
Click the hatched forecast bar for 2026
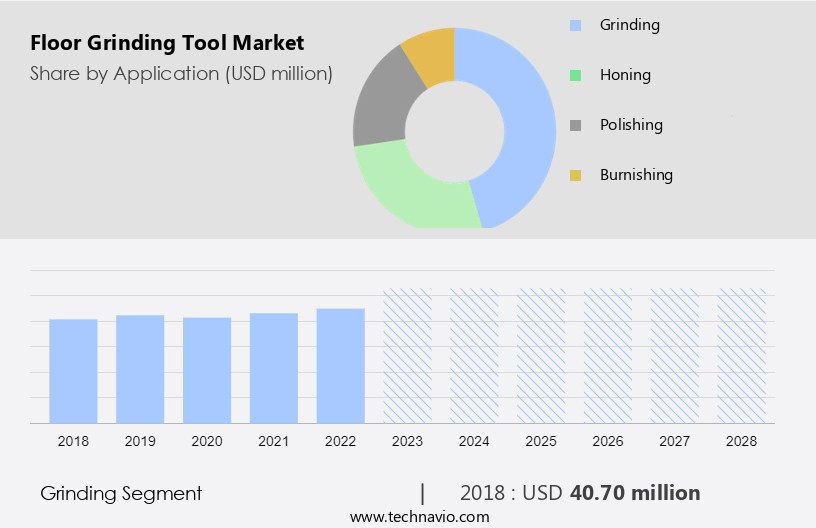(x=608, y=355)
